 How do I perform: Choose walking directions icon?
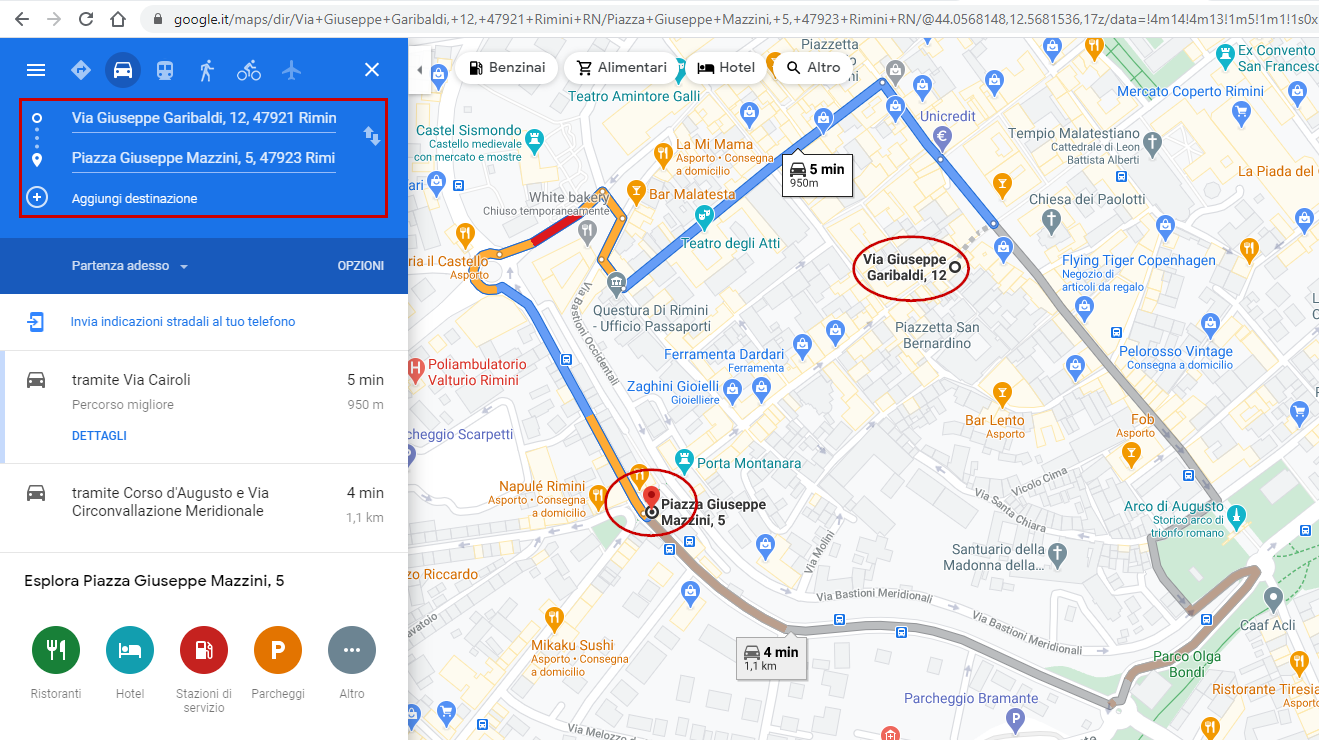tap(207, 70)
